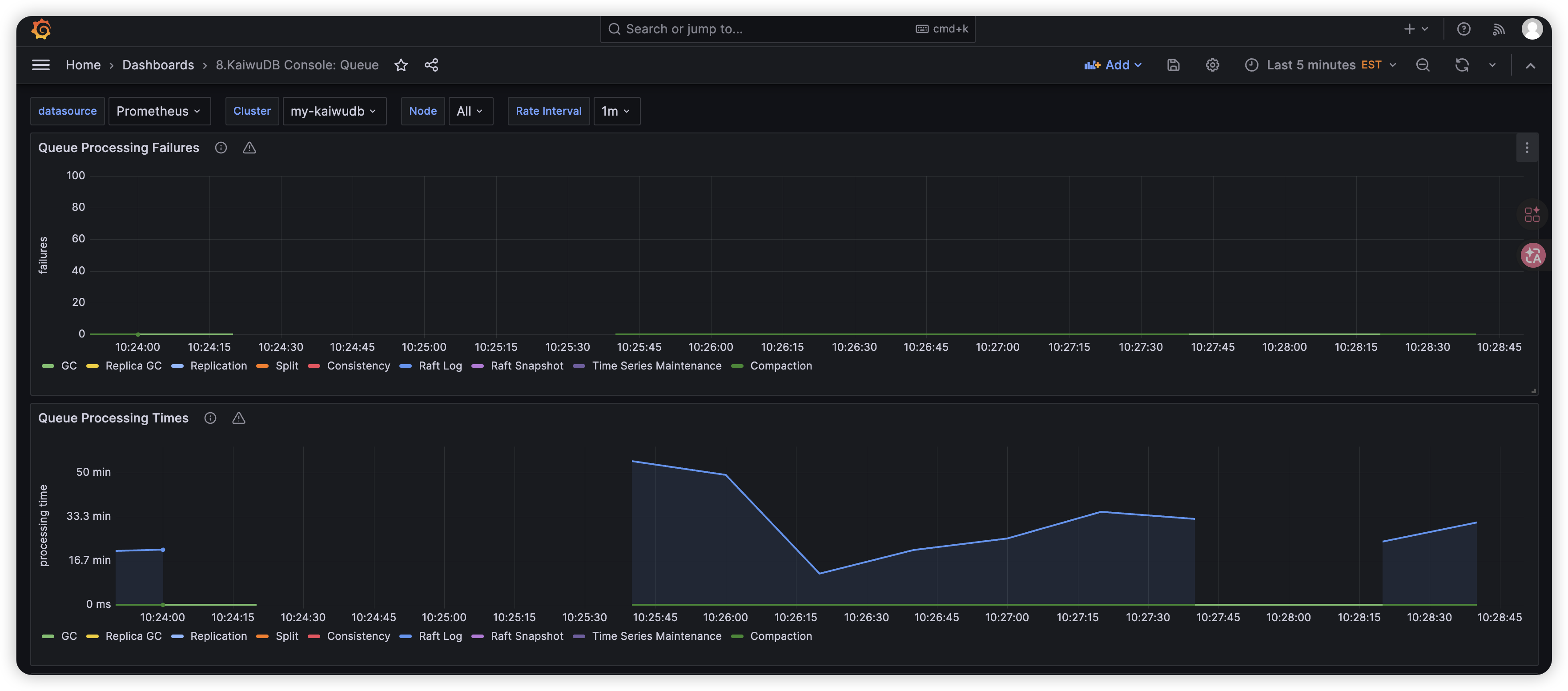Go to Dashboards breadcrumb link
Screen dimensions: 1568x691
click(x=158, y=65)
